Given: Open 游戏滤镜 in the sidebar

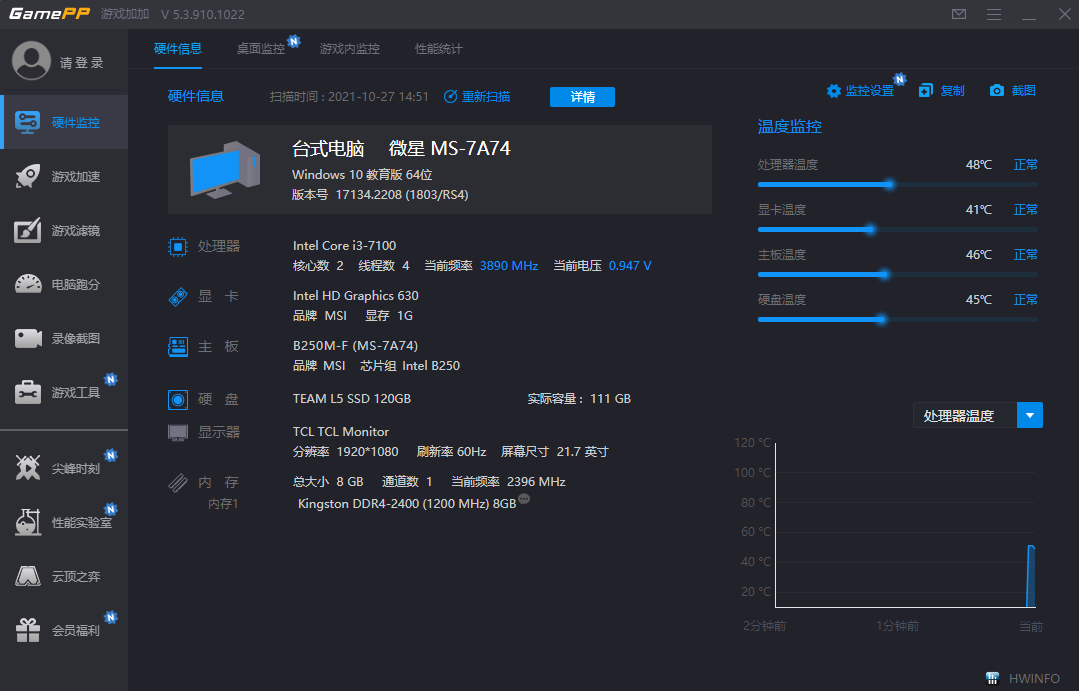Looking at the screenshot, I should (x=64, y=231).
